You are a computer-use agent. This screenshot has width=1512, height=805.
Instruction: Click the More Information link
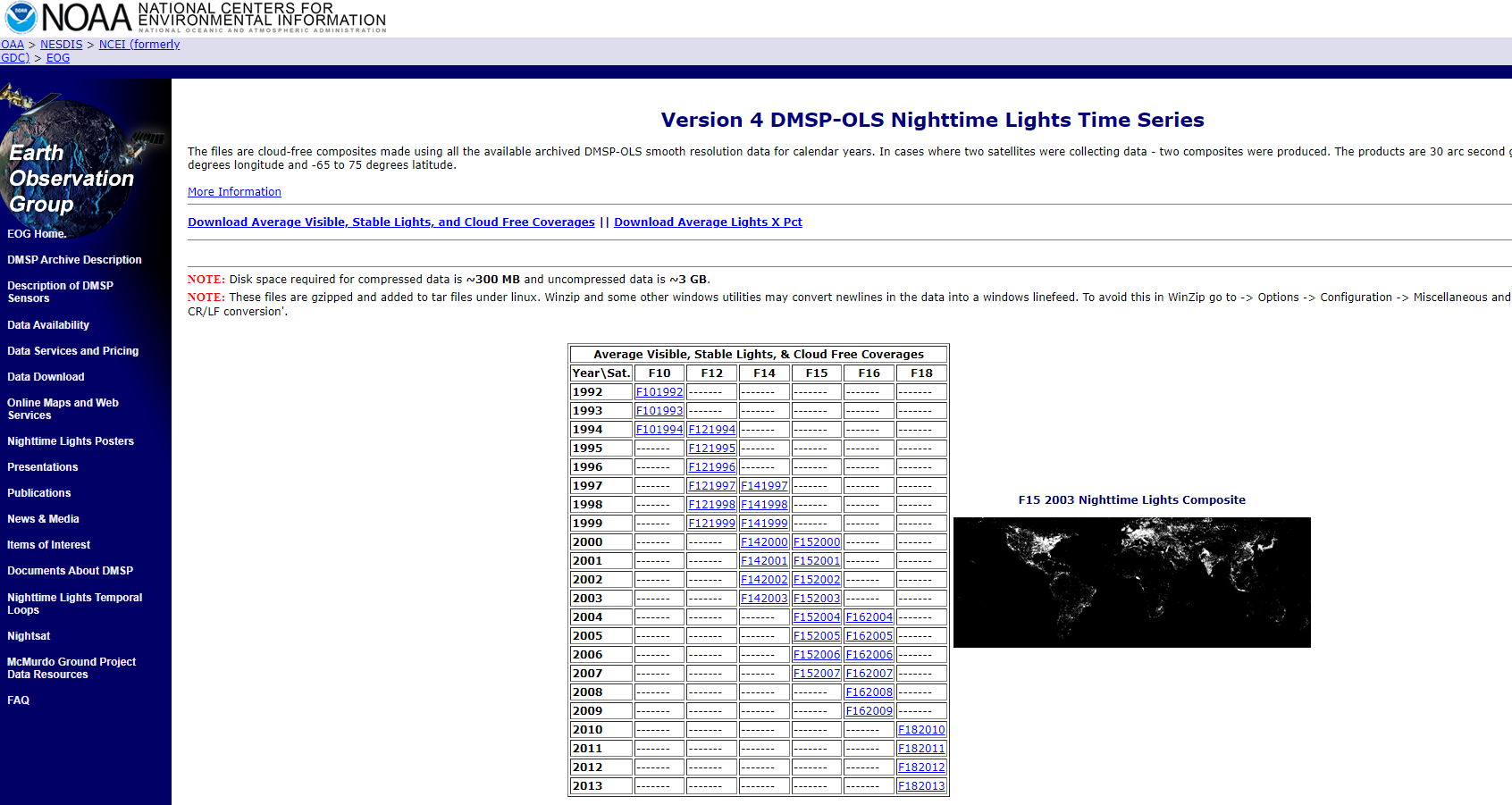point(234,191)
